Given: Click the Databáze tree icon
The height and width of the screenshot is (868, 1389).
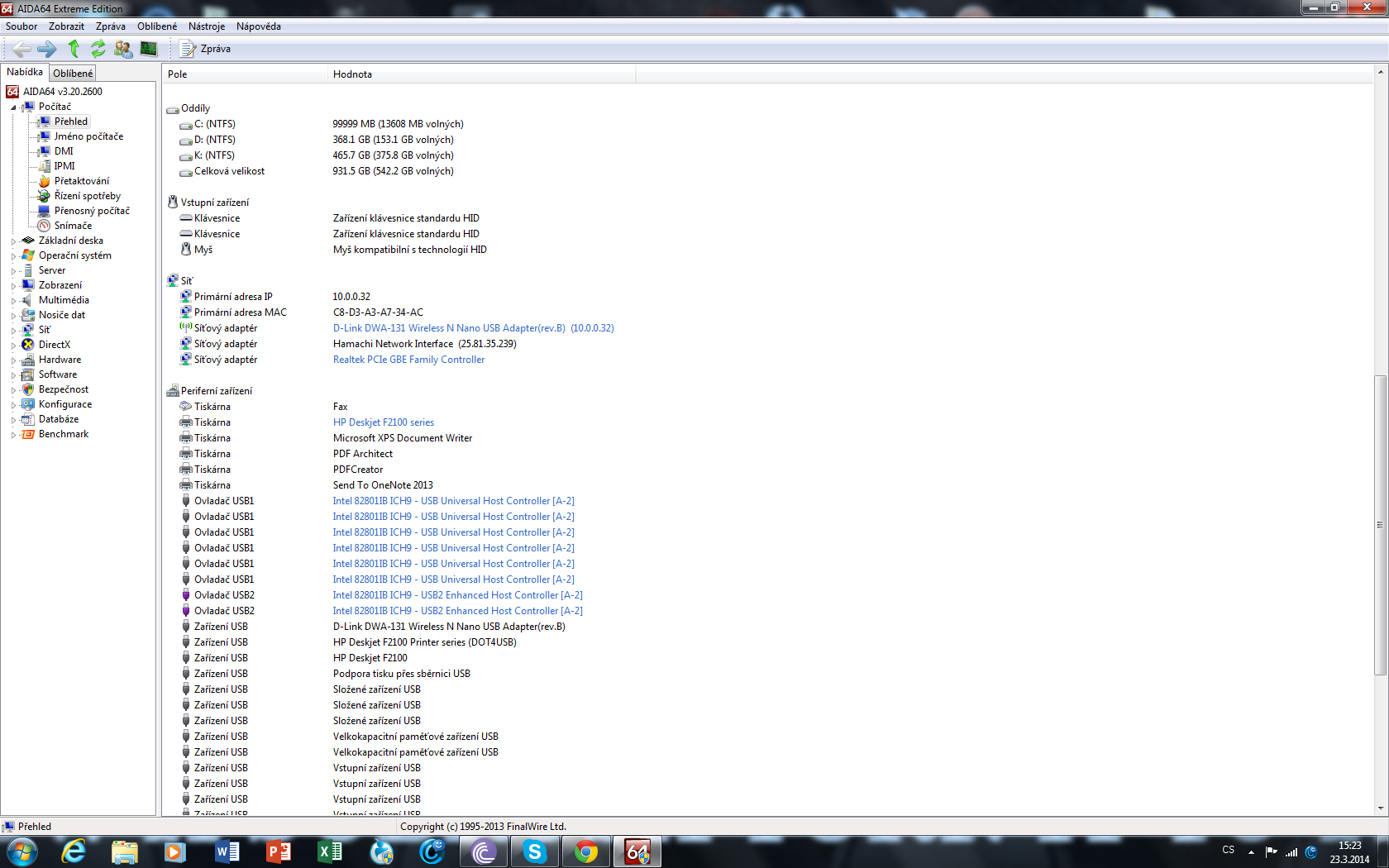Looking at the screenshot, I should [28, 419].
